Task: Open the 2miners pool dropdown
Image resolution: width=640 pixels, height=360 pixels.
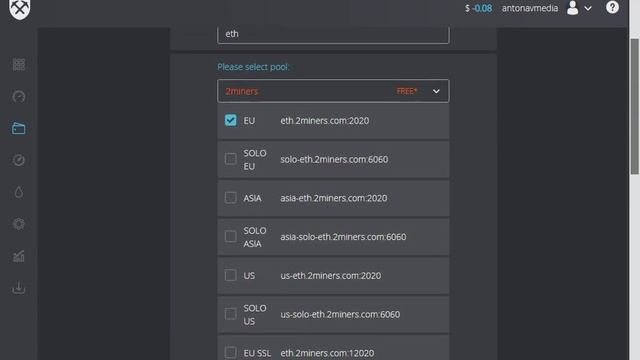Action: (x=333, y=91)
